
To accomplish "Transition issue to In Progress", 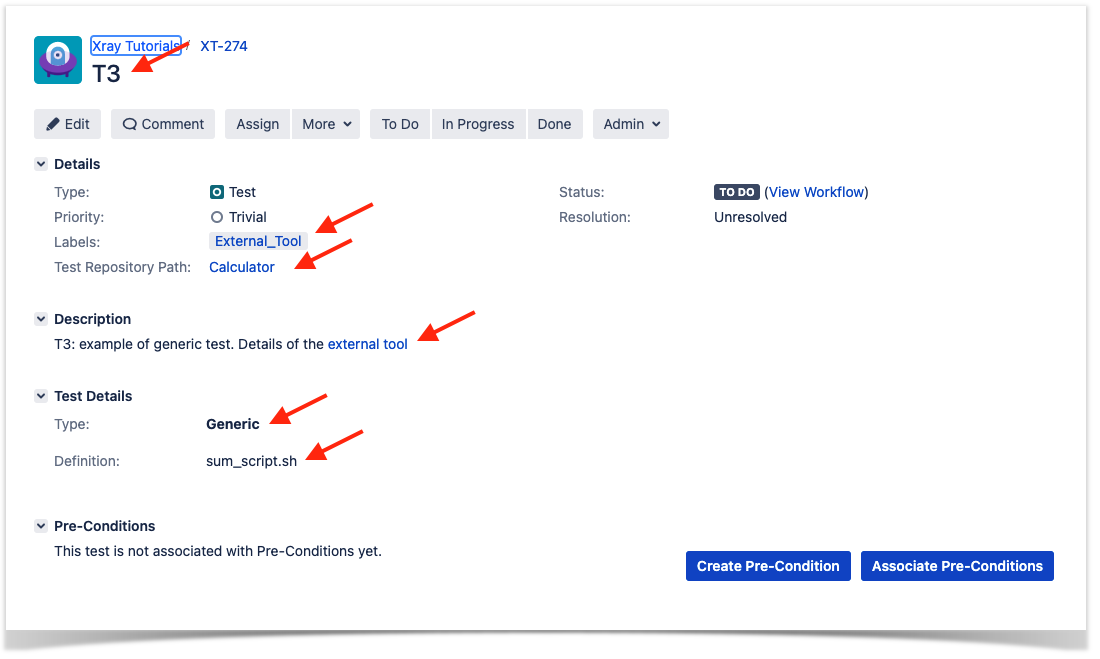I will coord(478,124).
